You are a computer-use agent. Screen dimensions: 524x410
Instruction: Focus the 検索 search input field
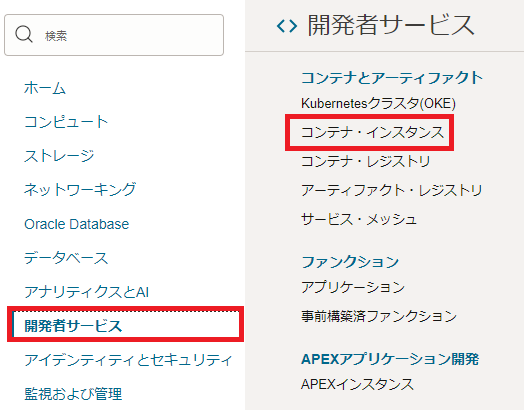tap(114, 35)
